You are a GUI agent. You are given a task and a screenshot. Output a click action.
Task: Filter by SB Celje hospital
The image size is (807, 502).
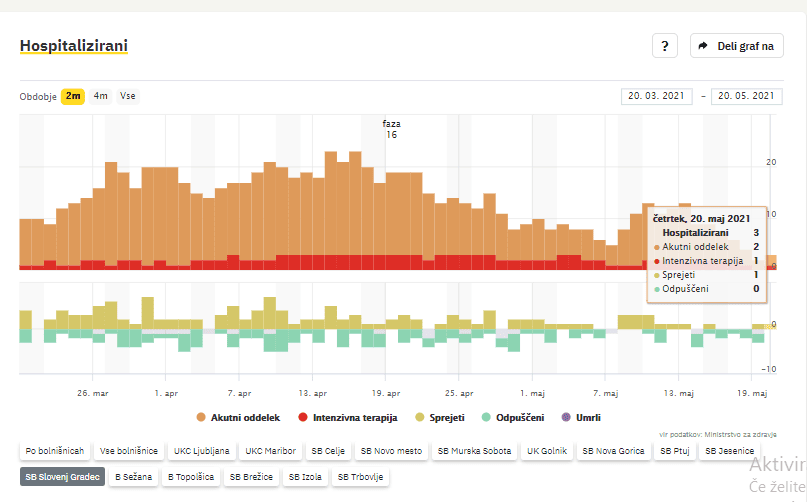(x=327, y=451)
